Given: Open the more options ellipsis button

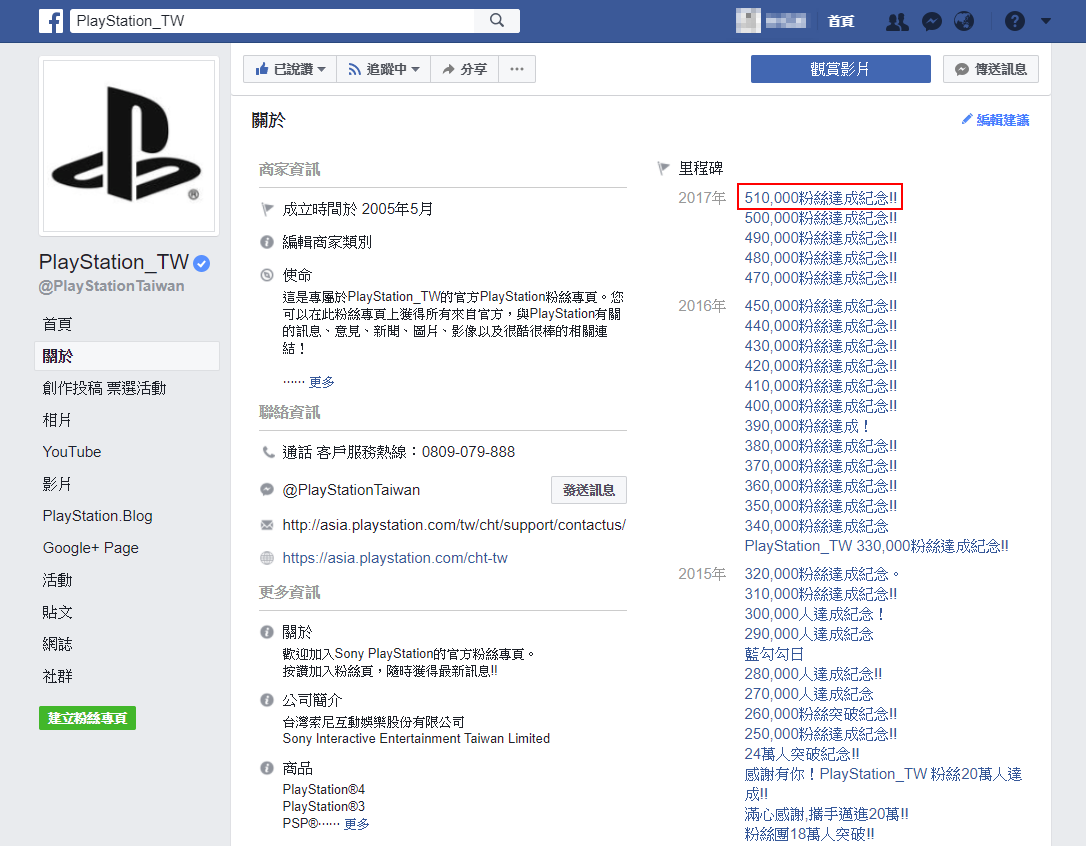Looking at the screenshot, I should coord(516,69).
